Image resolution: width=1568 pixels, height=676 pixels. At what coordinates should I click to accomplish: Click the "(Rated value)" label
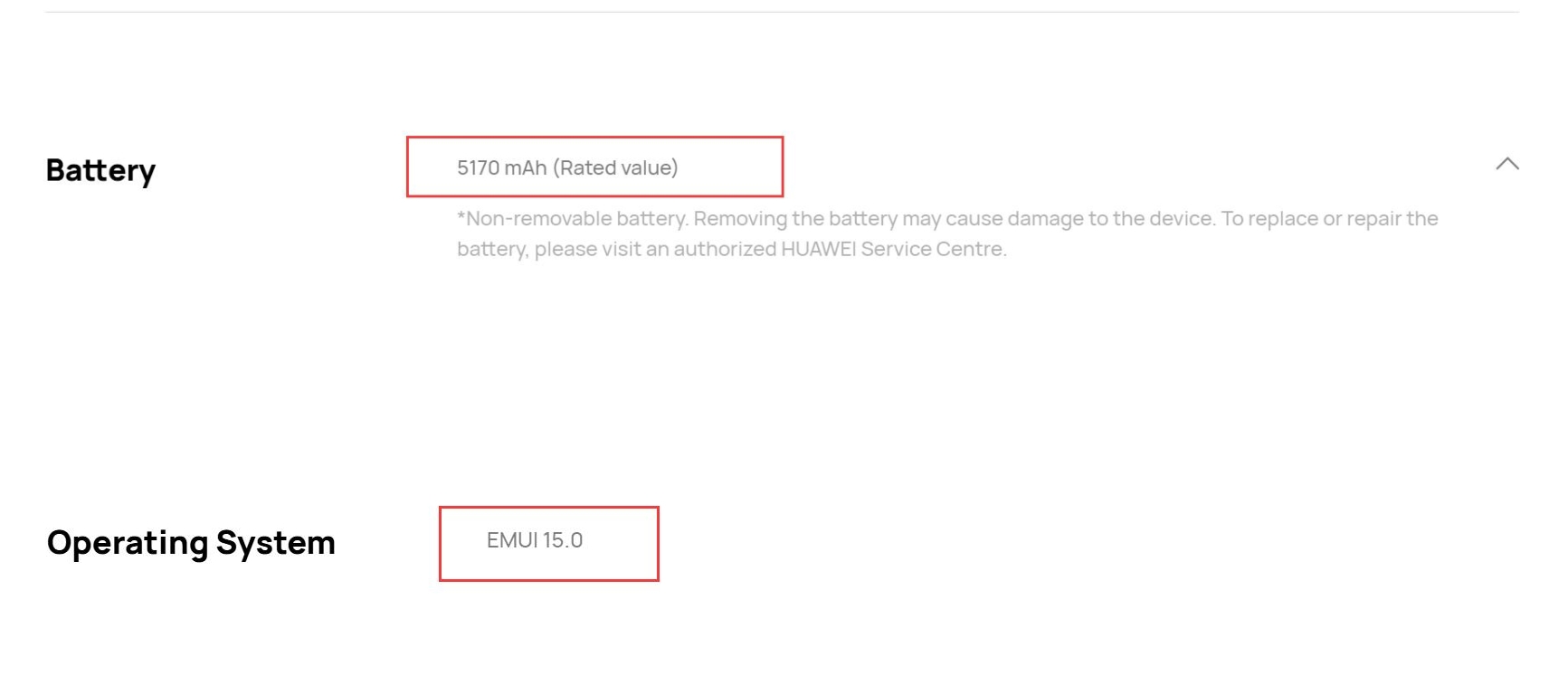[x=615, y=168]
